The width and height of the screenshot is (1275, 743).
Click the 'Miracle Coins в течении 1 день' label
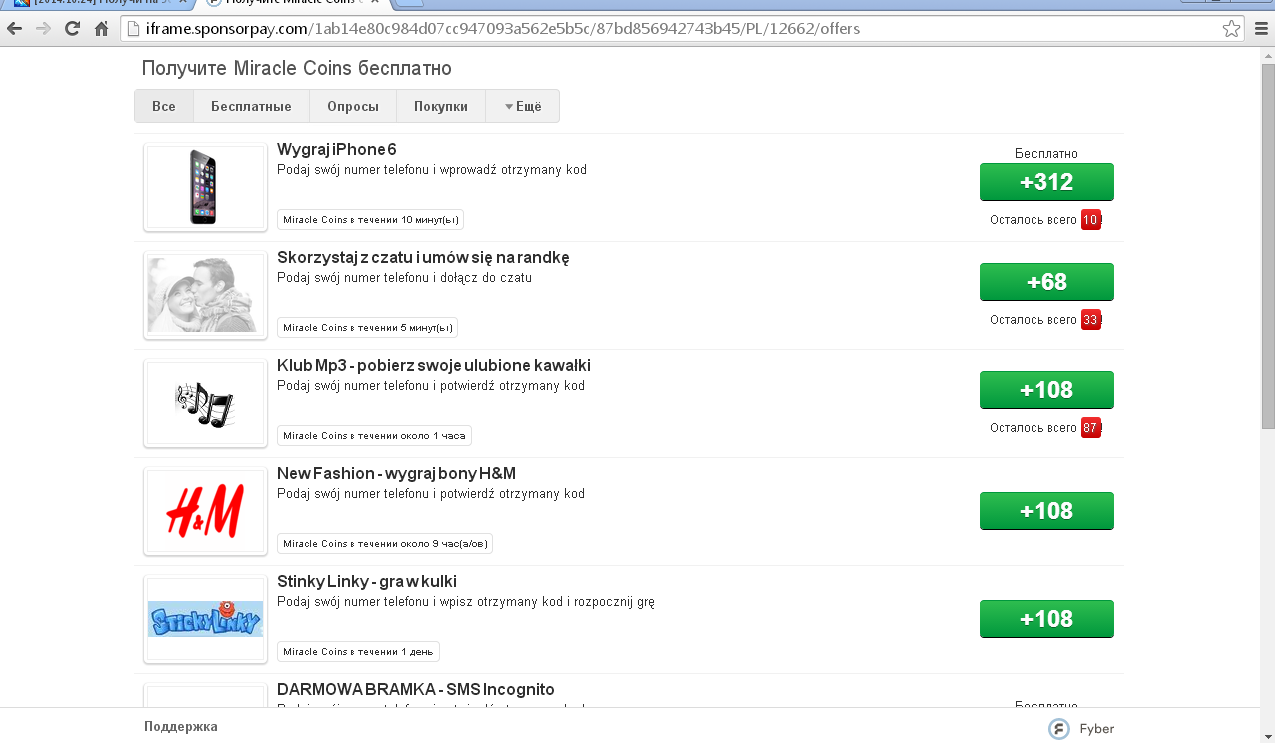click(x=358, y=652)
